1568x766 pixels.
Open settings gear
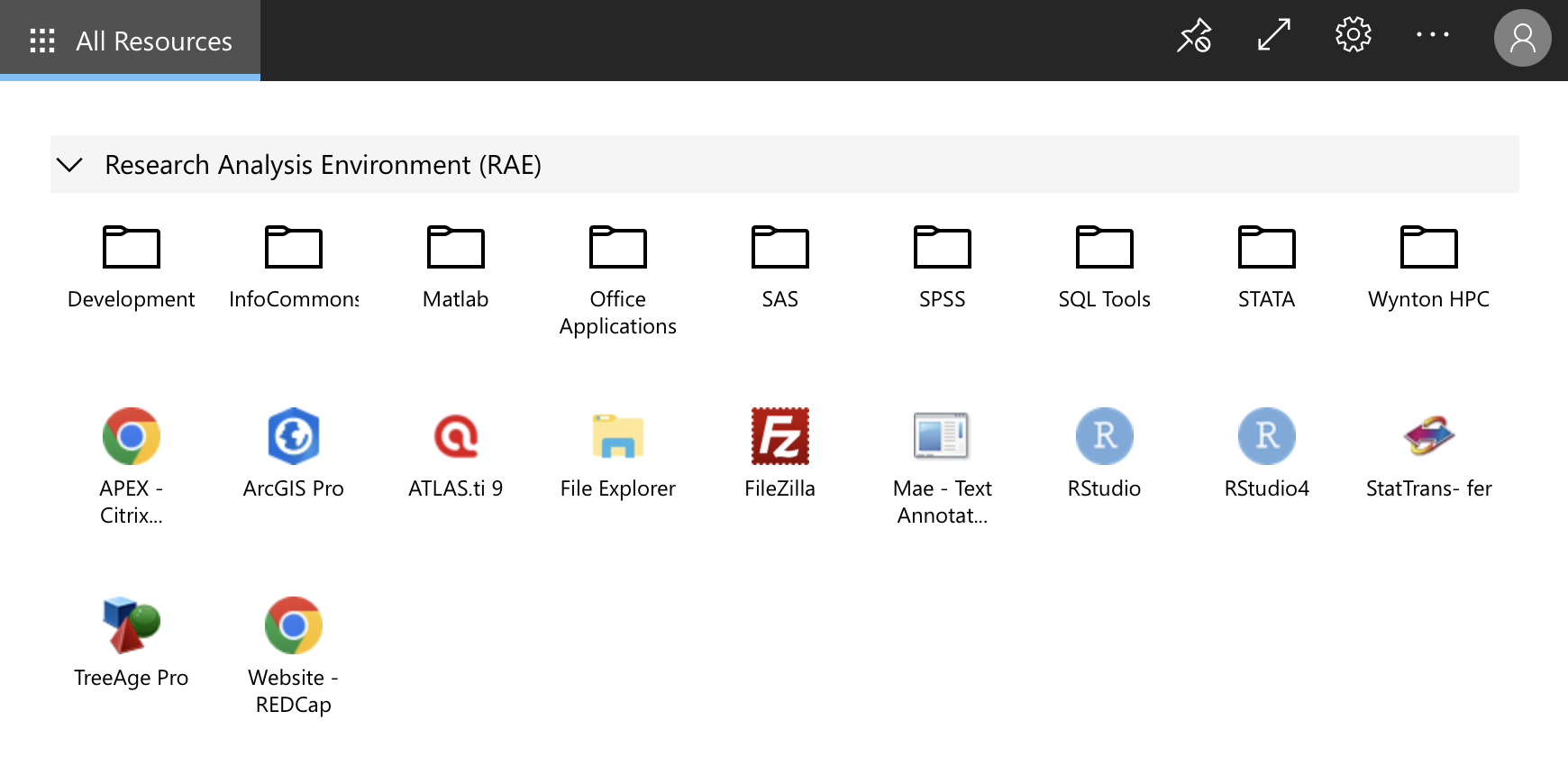(x=1354, y=35)
